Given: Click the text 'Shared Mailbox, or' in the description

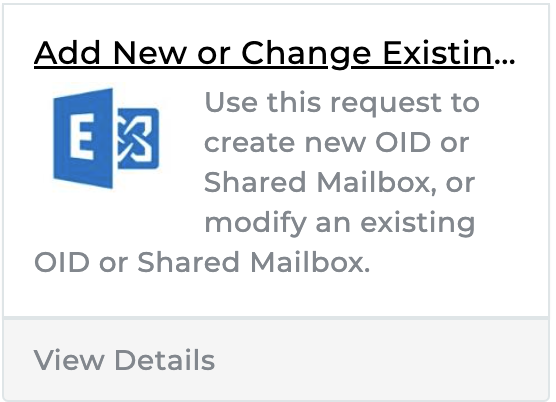Looking at the screenshot, I should tap(339, 183).
